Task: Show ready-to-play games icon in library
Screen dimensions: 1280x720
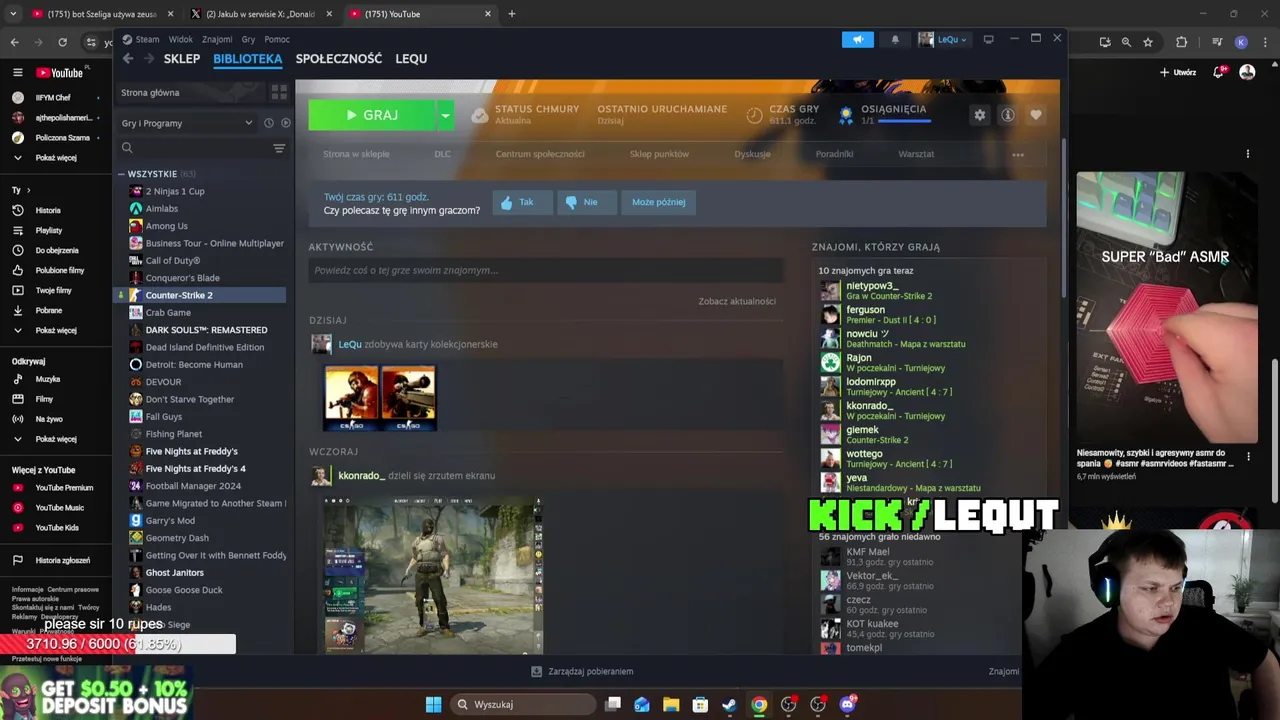Action: point(285,123)
